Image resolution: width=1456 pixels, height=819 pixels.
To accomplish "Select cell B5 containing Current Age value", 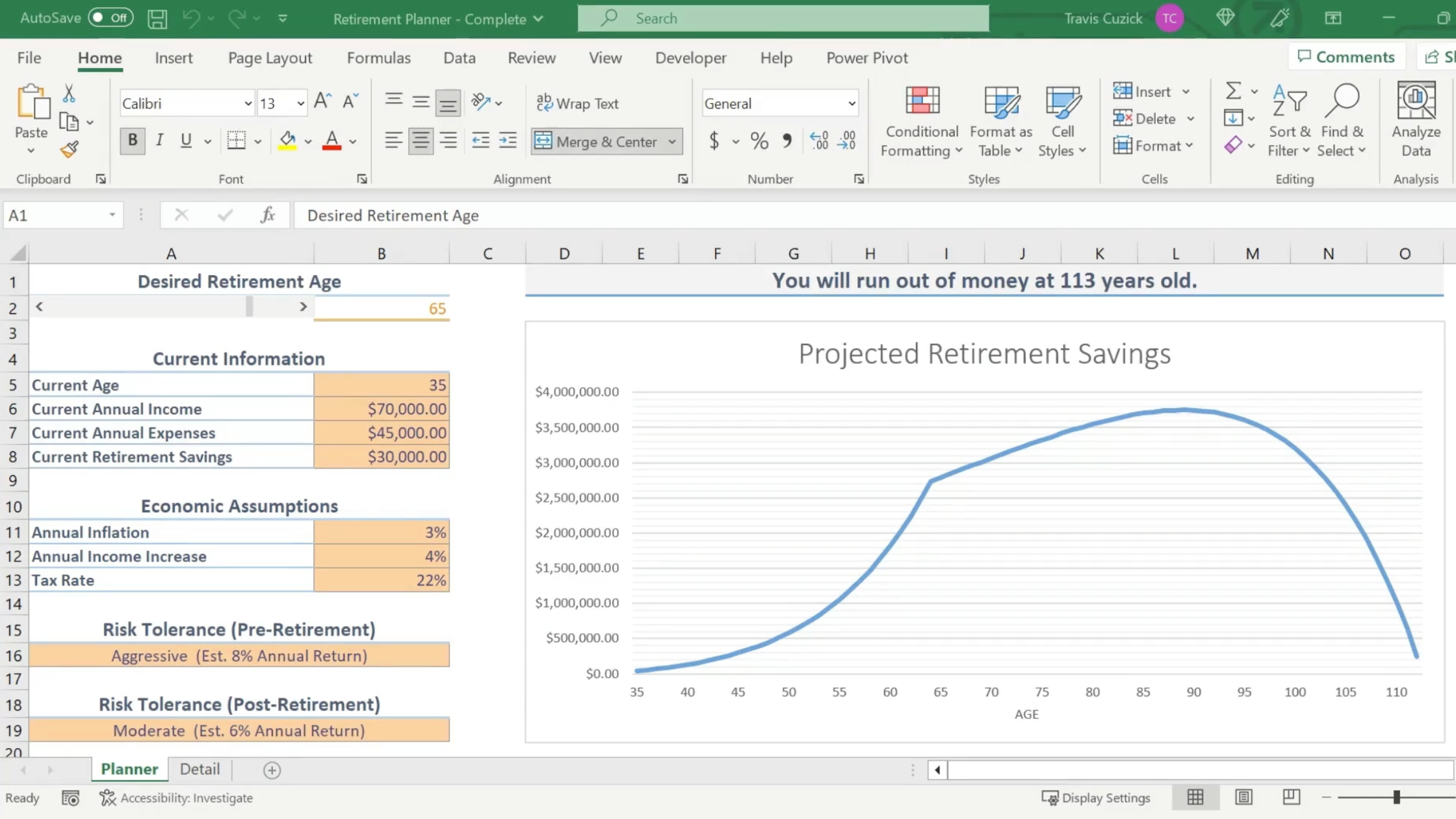I will [381, 384].
